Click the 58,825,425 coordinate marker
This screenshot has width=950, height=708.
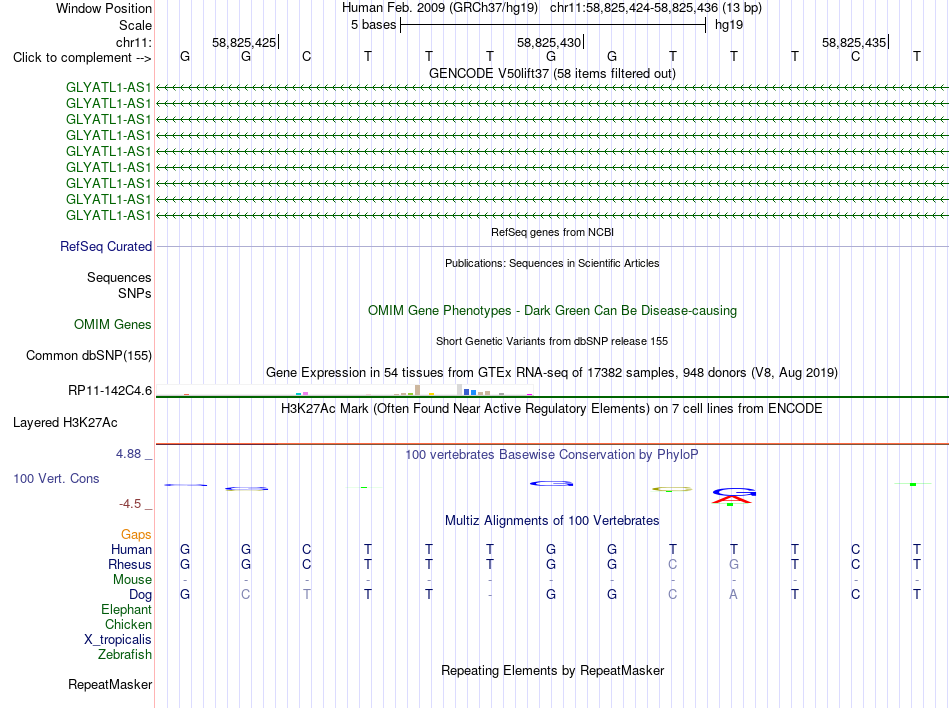(244, 42)
